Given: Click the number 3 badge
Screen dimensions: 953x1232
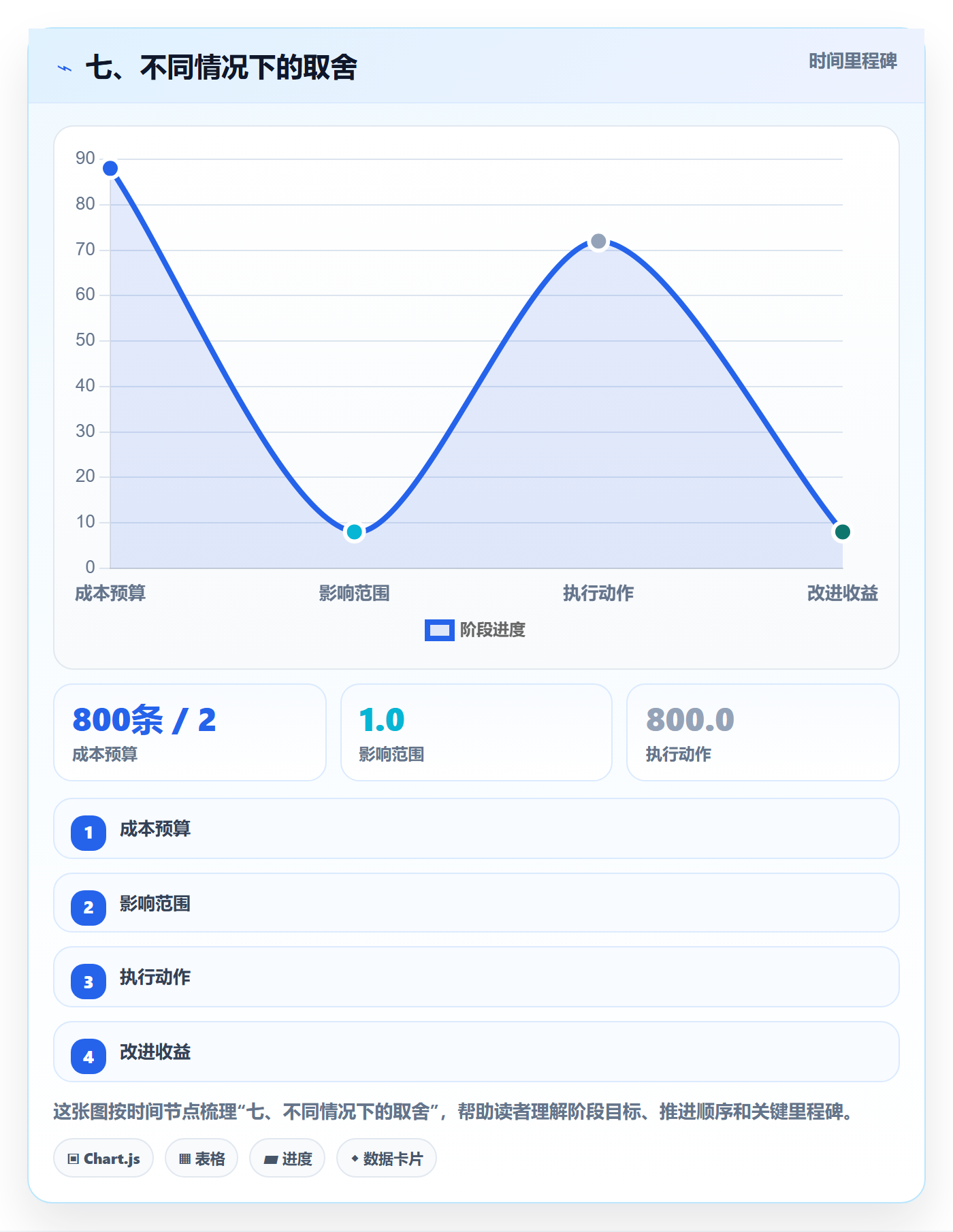Looking at the screenshot, I should pyautogui.click(x=88, y=982).
